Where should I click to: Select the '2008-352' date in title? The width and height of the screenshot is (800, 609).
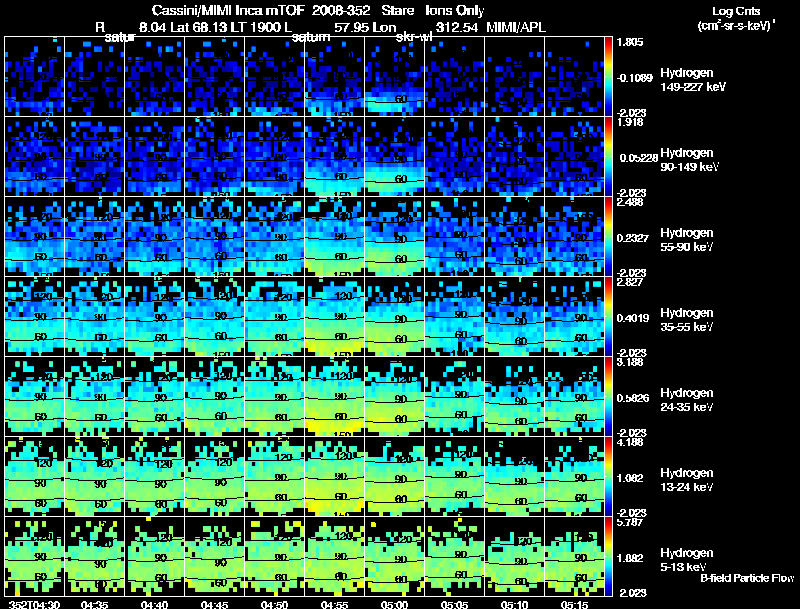coord(340,10)
